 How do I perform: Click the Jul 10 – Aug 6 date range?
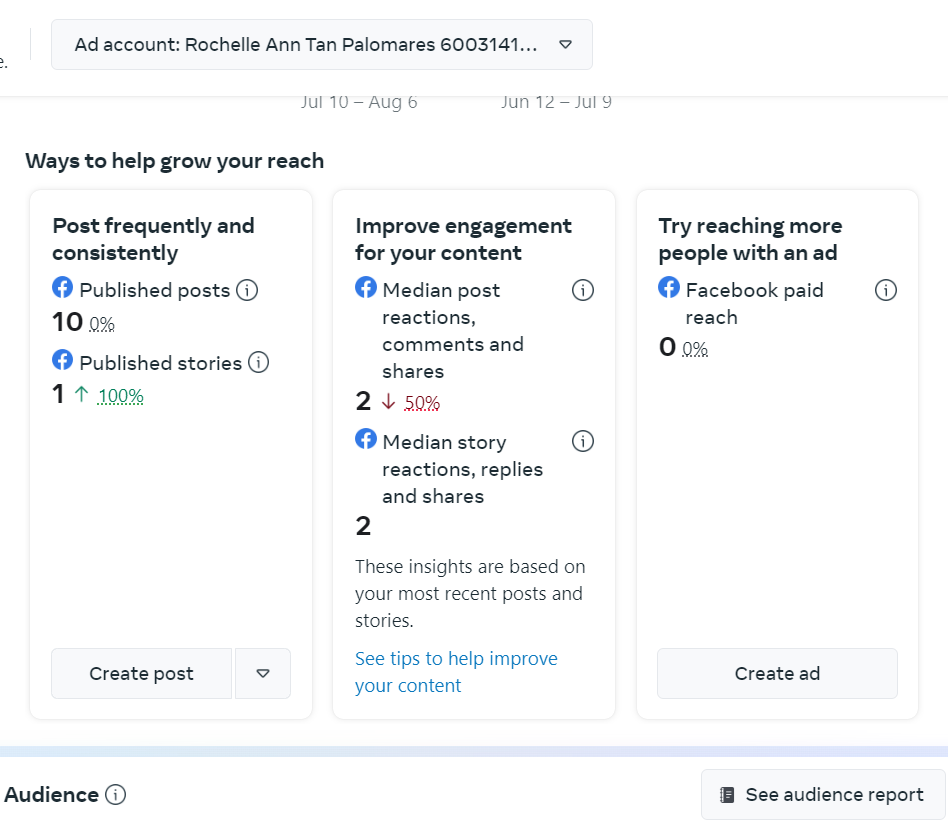(x=359, y=102)
